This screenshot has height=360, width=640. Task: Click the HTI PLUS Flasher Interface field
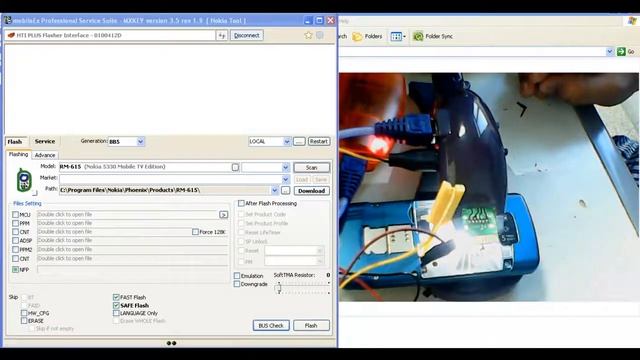point(110,36)
